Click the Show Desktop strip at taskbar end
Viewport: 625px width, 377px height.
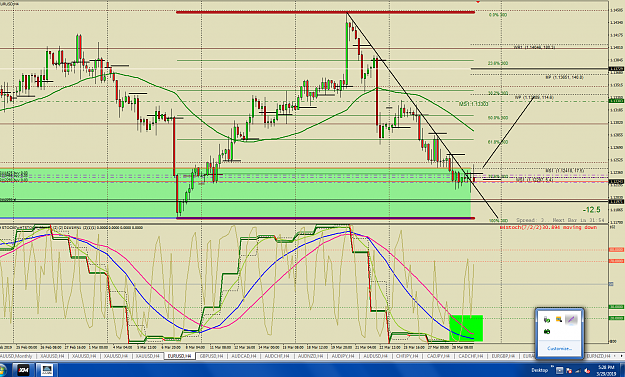click(623, 370)
